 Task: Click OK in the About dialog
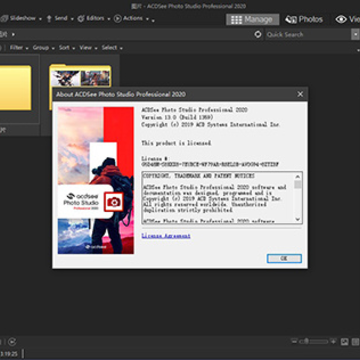pos(284,258)
